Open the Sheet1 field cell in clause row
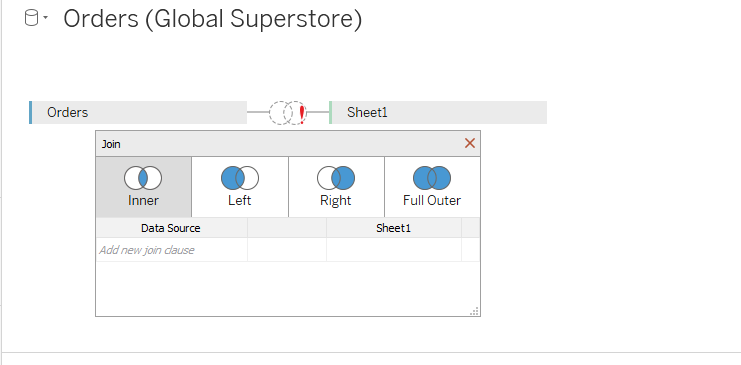The height and width of the screenshot is (365, 741). [394, 250]
